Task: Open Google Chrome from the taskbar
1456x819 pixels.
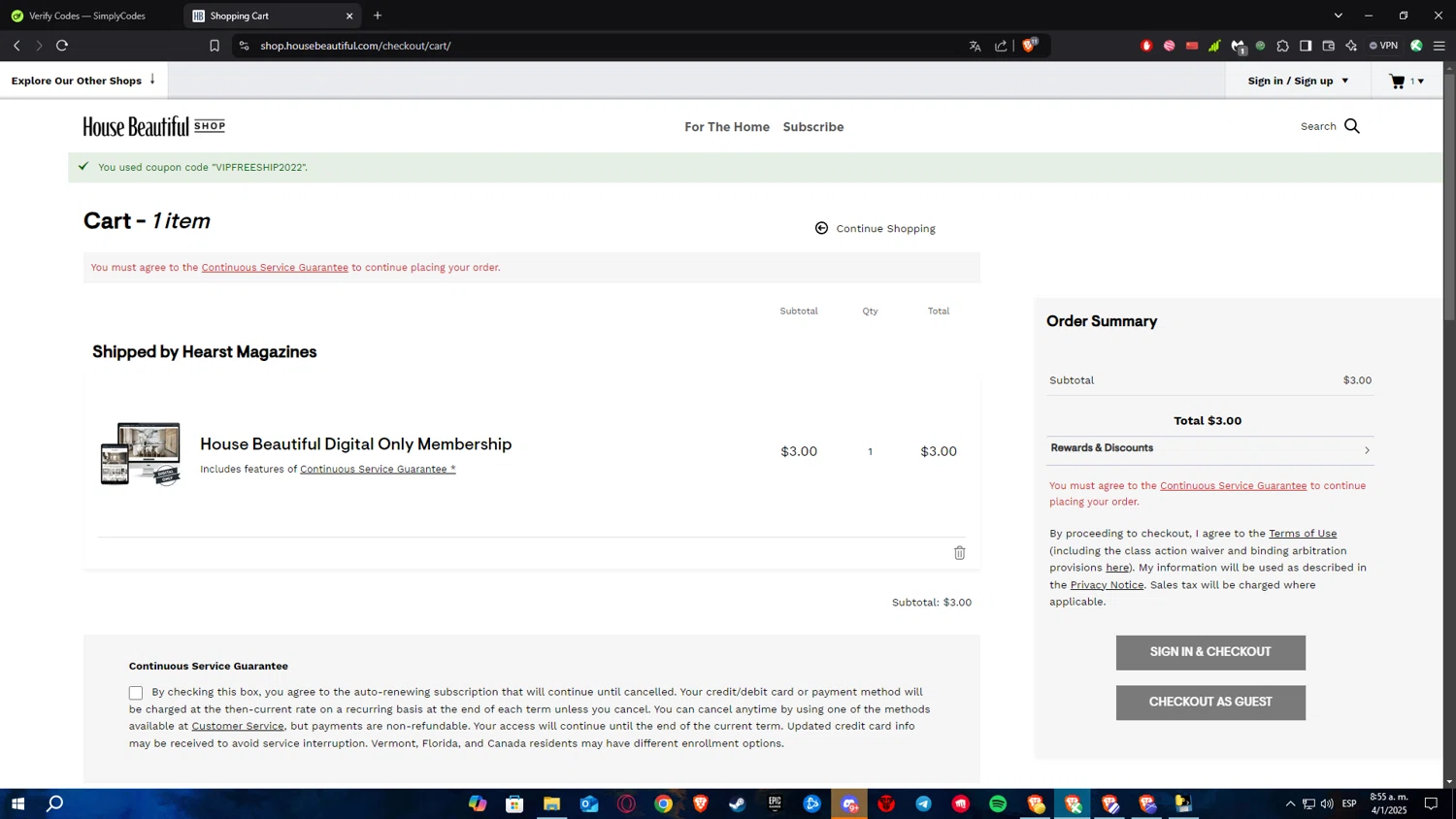Action: 663,803
